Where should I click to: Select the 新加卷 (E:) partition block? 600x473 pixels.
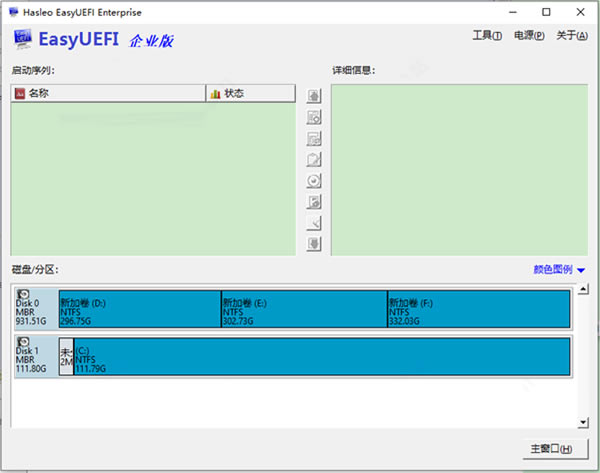pos(305,309)
